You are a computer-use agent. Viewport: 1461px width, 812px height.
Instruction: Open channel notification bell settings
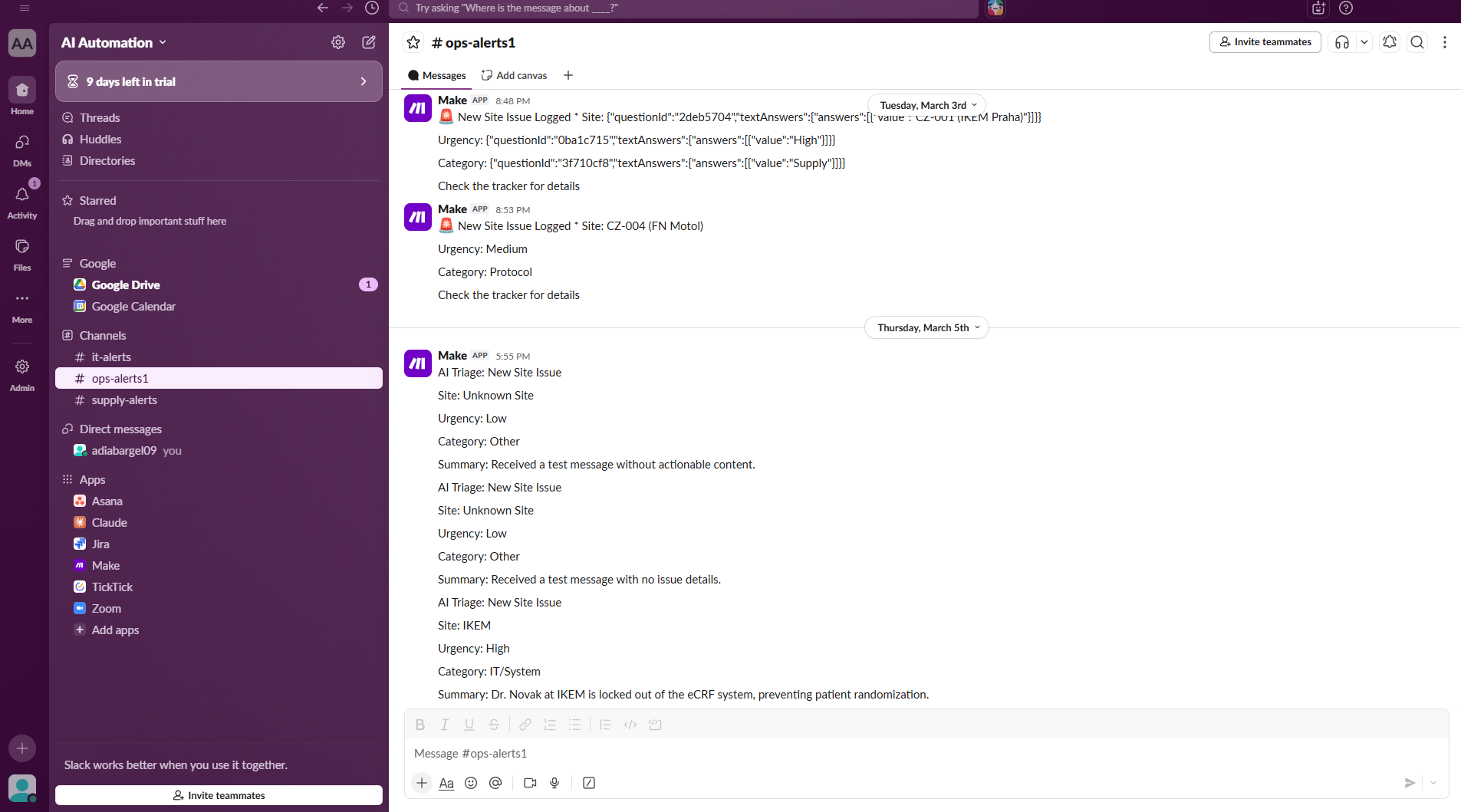pos(1389,42)
